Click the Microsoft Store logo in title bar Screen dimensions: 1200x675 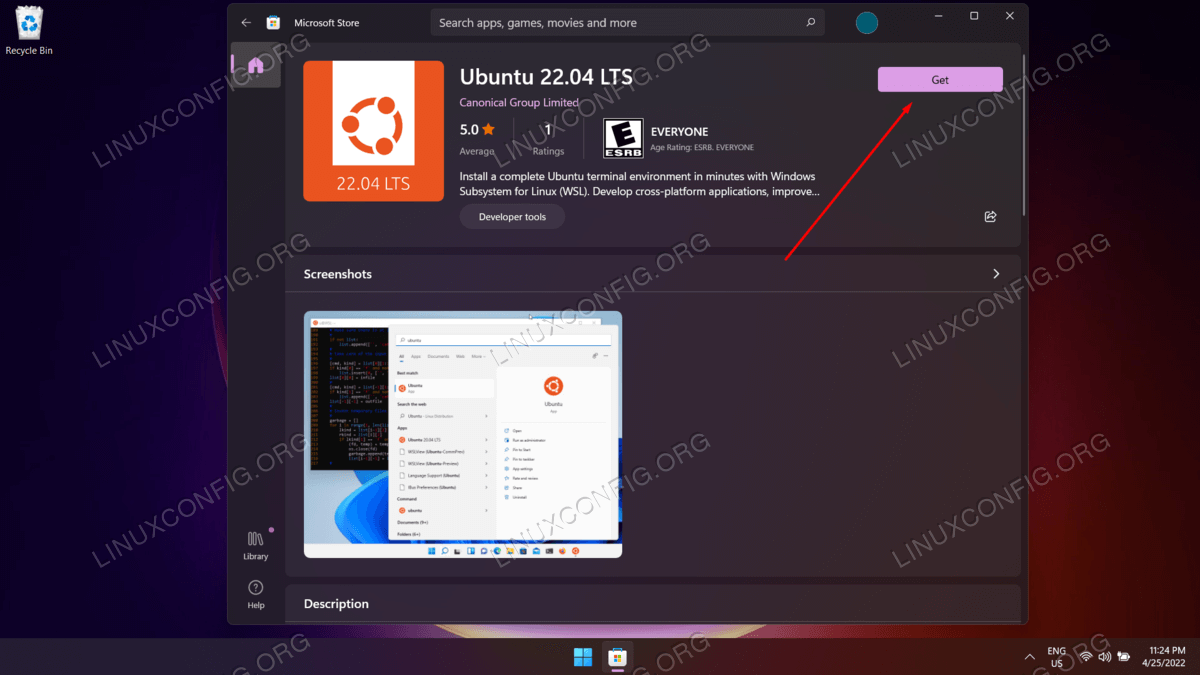pyautogui.click(x=273, y=22)
